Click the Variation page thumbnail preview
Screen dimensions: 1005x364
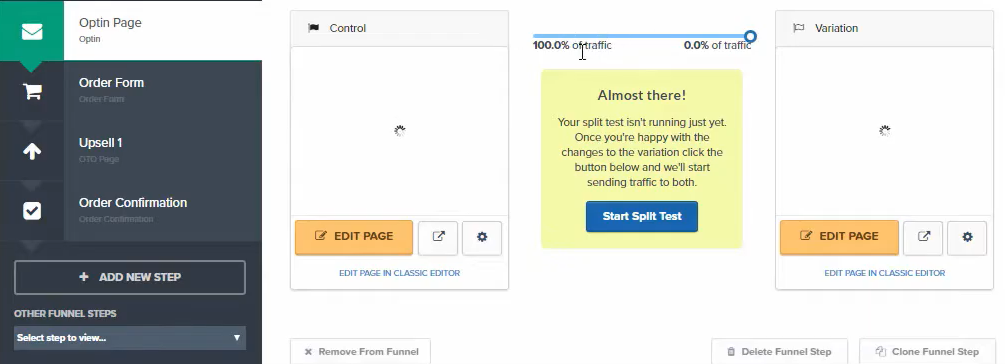tap(885, 131)
